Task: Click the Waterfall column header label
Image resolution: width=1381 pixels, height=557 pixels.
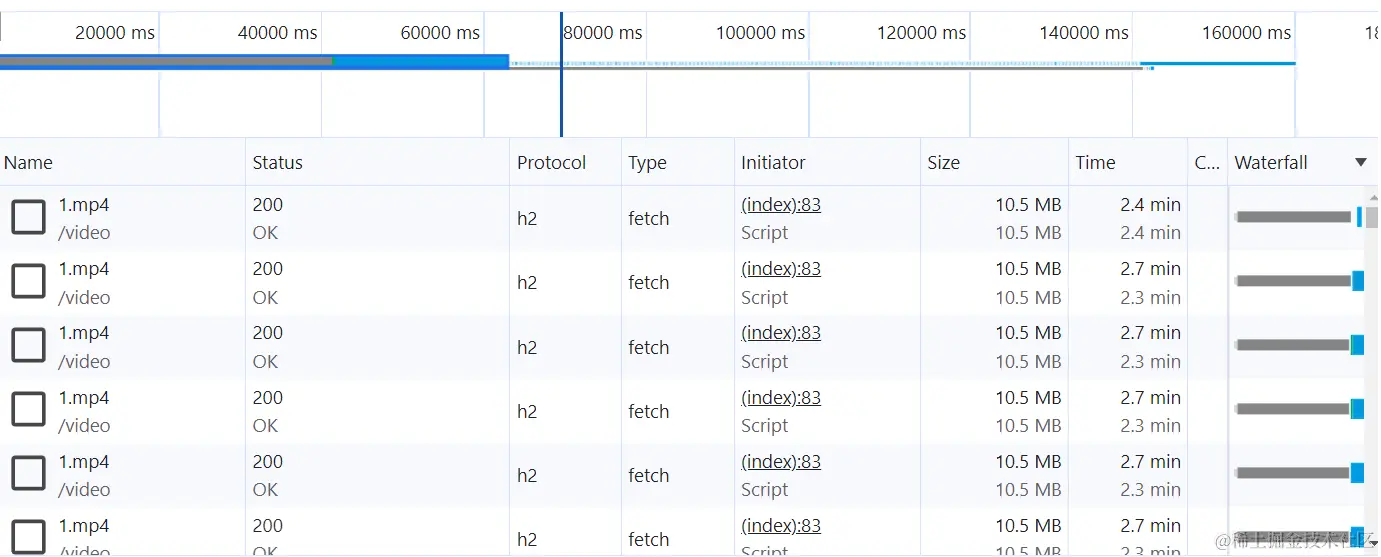Action: coord(1271,162)
